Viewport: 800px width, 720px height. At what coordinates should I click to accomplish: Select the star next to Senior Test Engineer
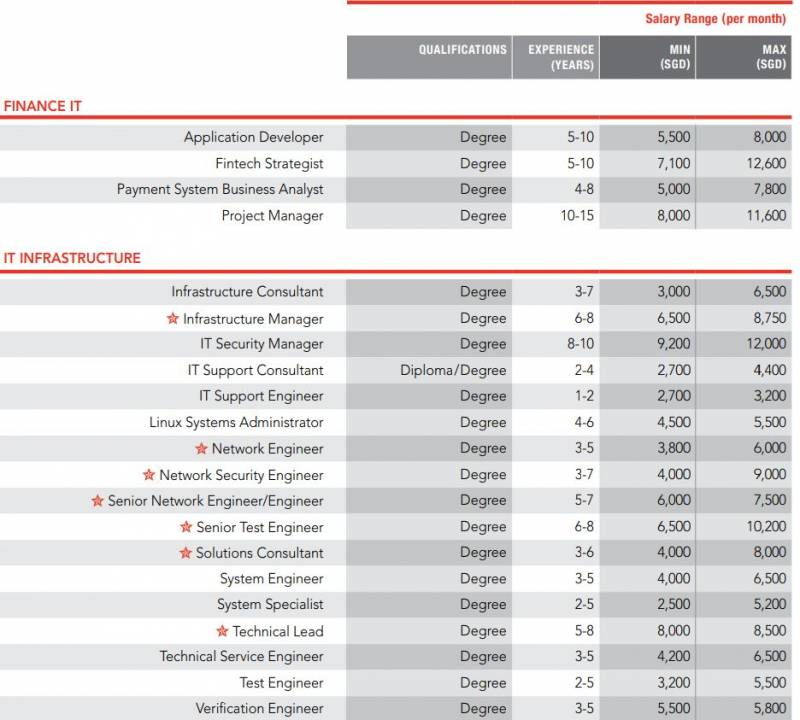tap(186, 527)
